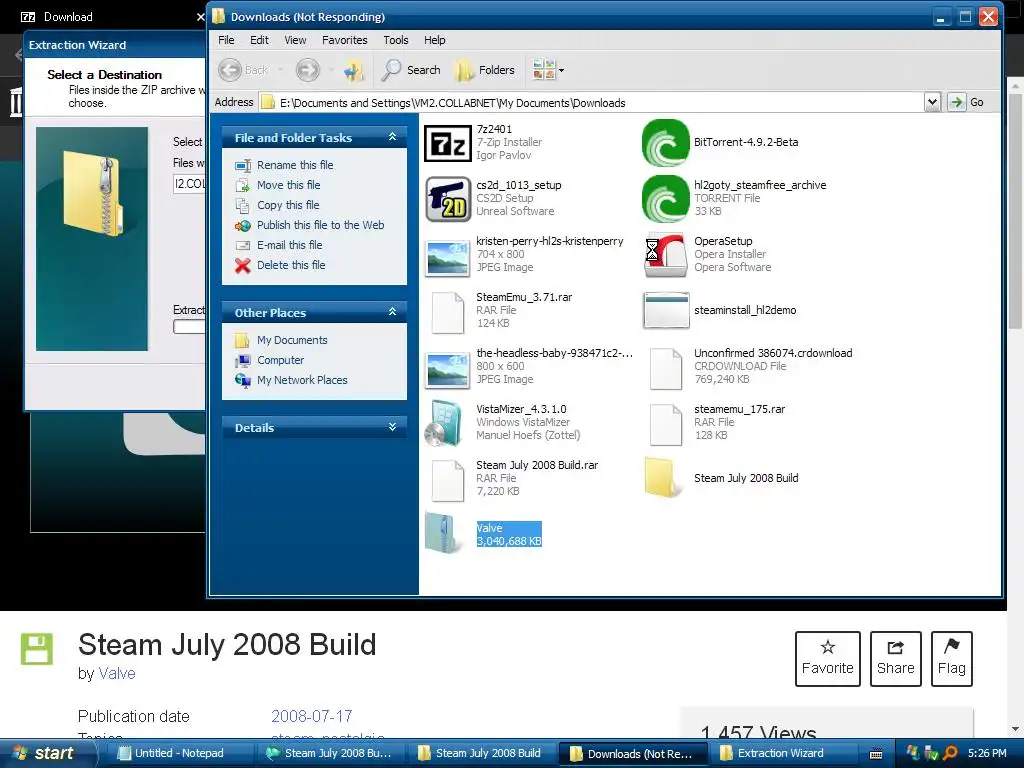
Task: Open the File menu
Action: 226,40
